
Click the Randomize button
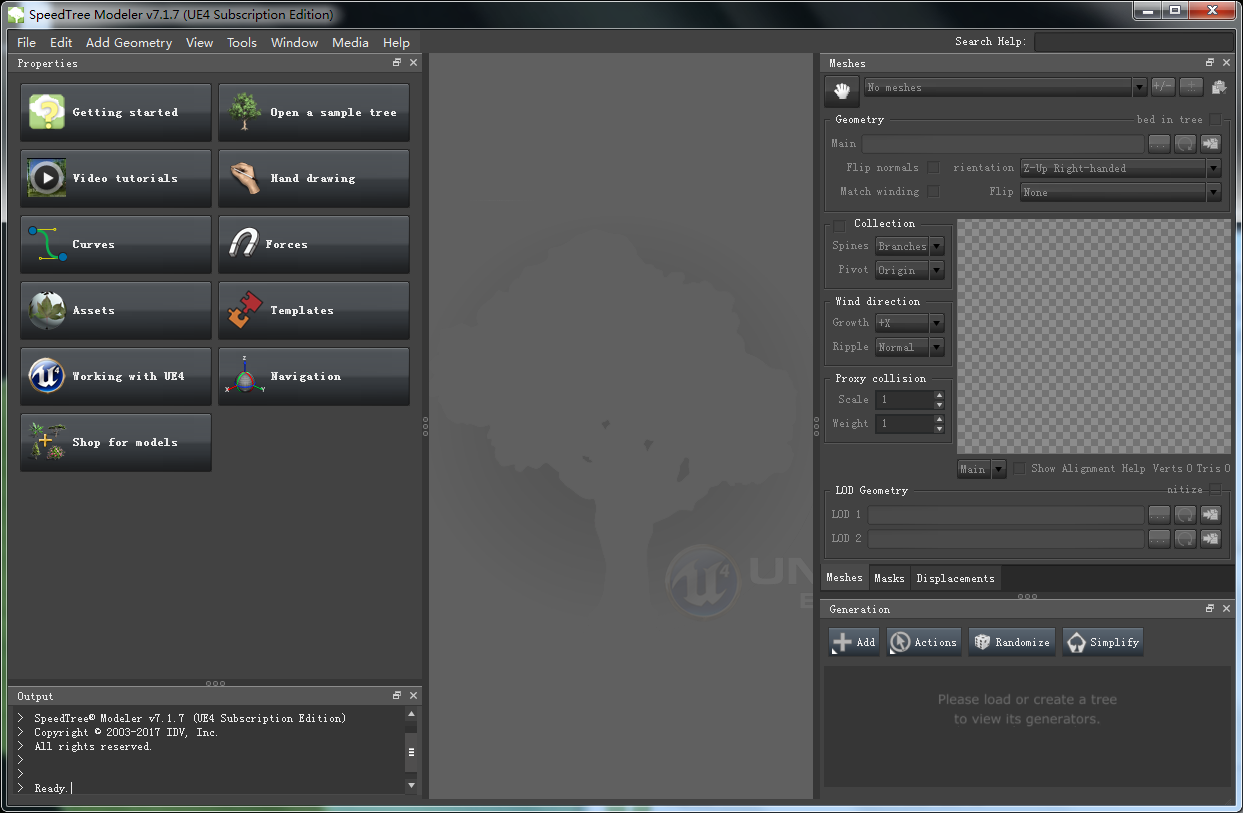click(x=1011, y=642)
